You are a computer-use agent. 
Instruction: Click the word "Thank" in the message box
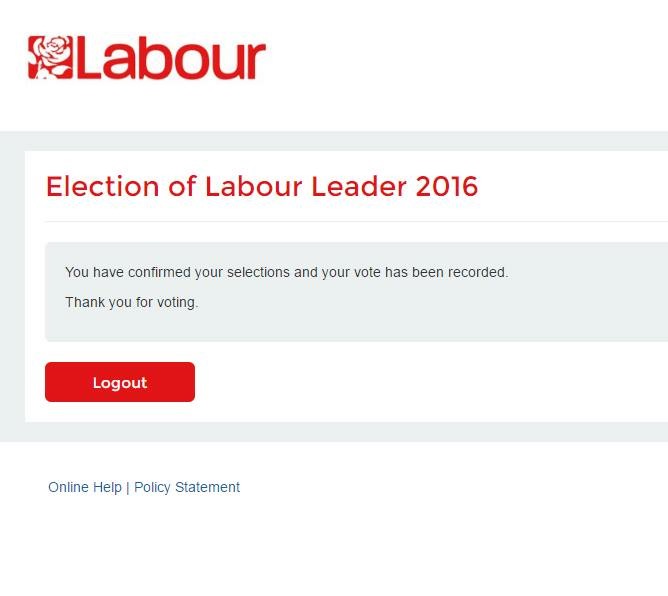point(84,302)
